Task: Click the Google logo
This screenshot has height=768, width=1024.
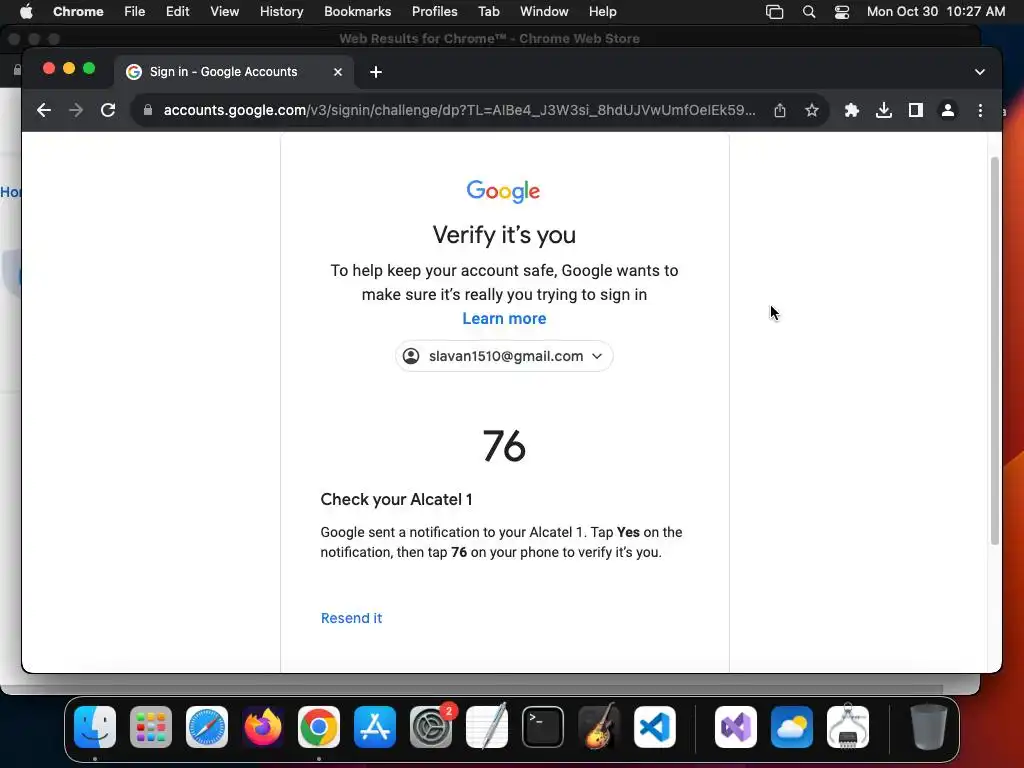Action: click(x=504, y=191)
